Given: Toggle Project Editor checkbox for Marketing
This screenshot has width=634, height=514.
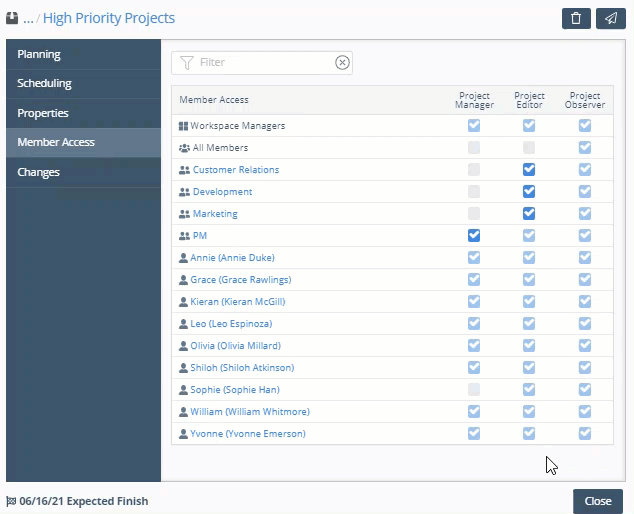Looking at the screenshot, I should pyautogui.click(x=529, y=214).
